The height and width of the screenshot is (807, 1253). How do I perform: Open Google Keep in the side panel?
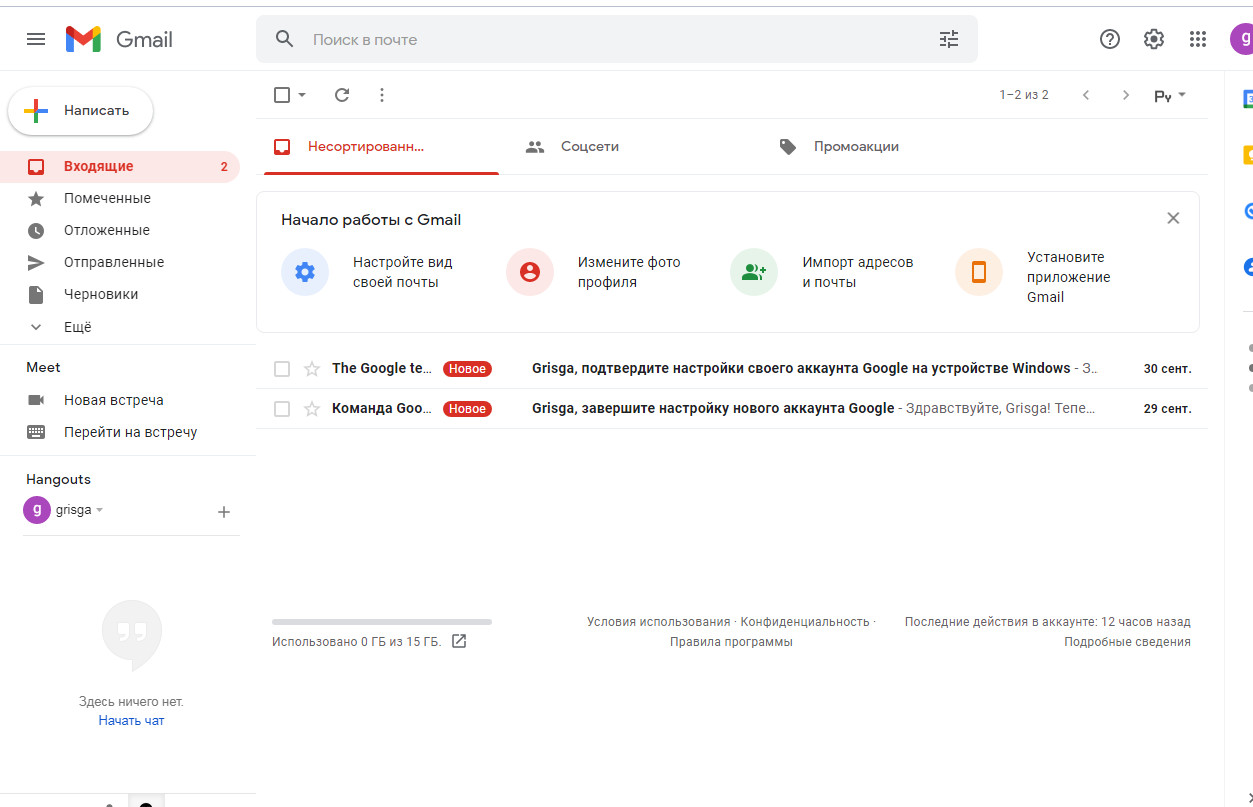[1247, 155]
